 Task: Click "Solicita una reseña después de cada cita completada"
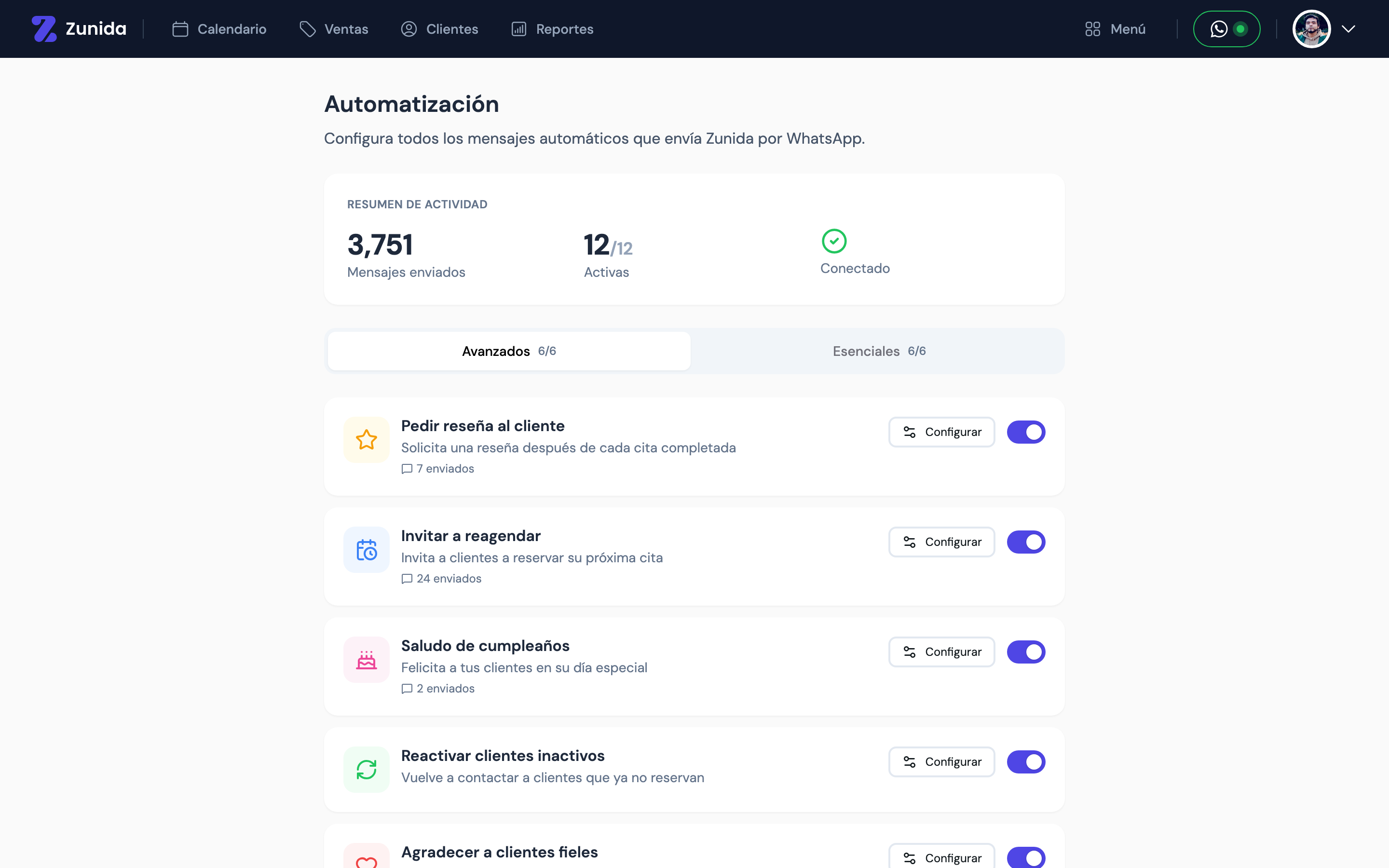coord(568,448)
